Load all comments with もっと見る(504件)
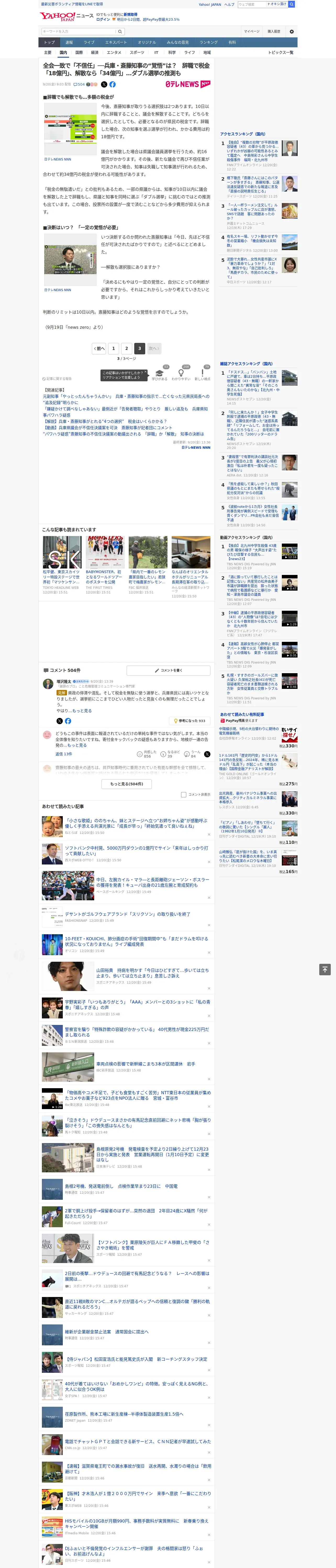336x1568 pixels. point(127,784)
